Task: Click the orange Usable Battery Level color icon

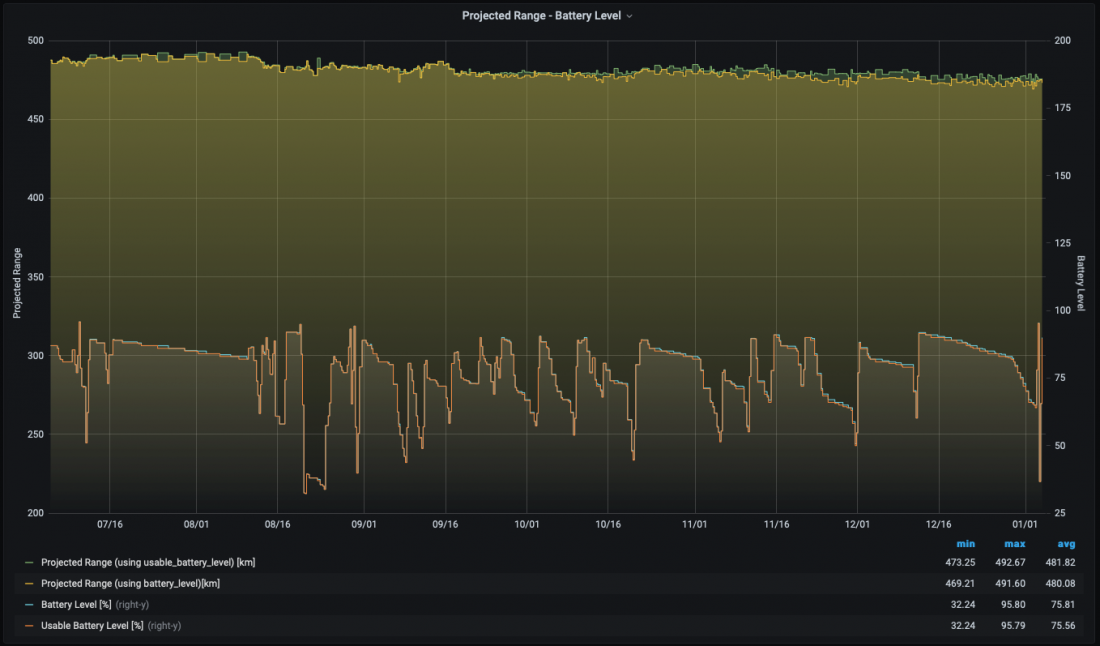Action: click(28, 625)
